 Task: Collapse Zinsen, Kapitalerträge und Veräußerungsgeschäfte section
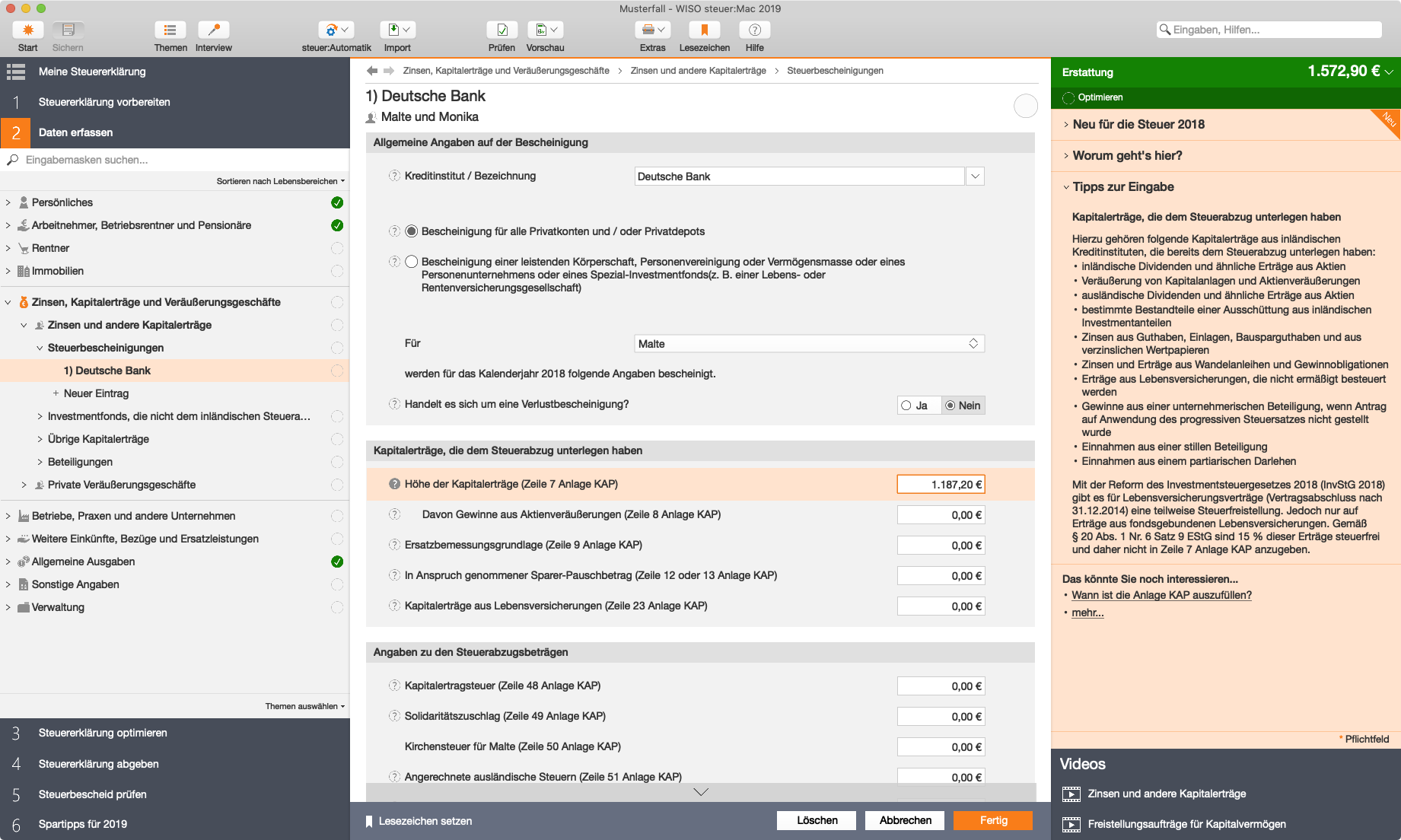pos(8,302)
